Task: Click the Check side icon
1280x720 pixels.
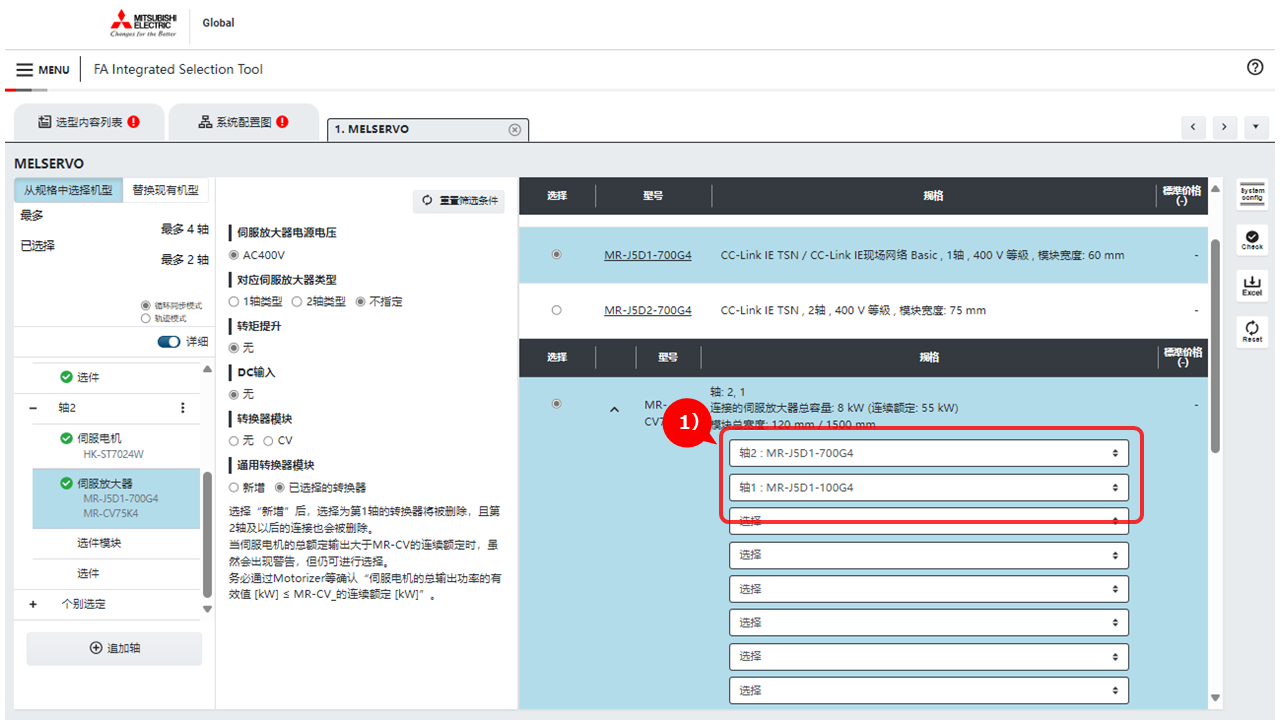Action: point(1252,239)
